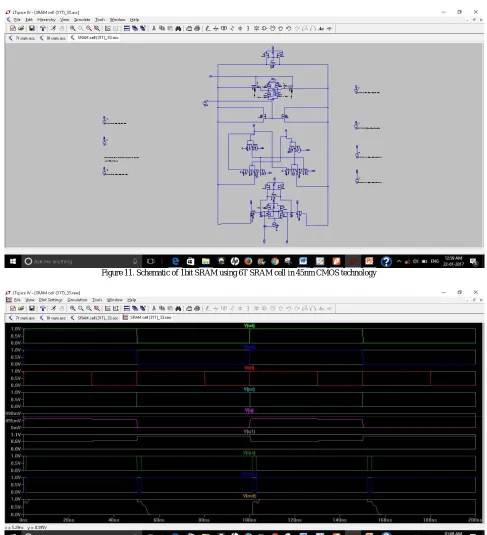The width and height of the screenshot is (487, 535).
Task: Place Diode from upper toolbar
Action: (x=256, y=28)
